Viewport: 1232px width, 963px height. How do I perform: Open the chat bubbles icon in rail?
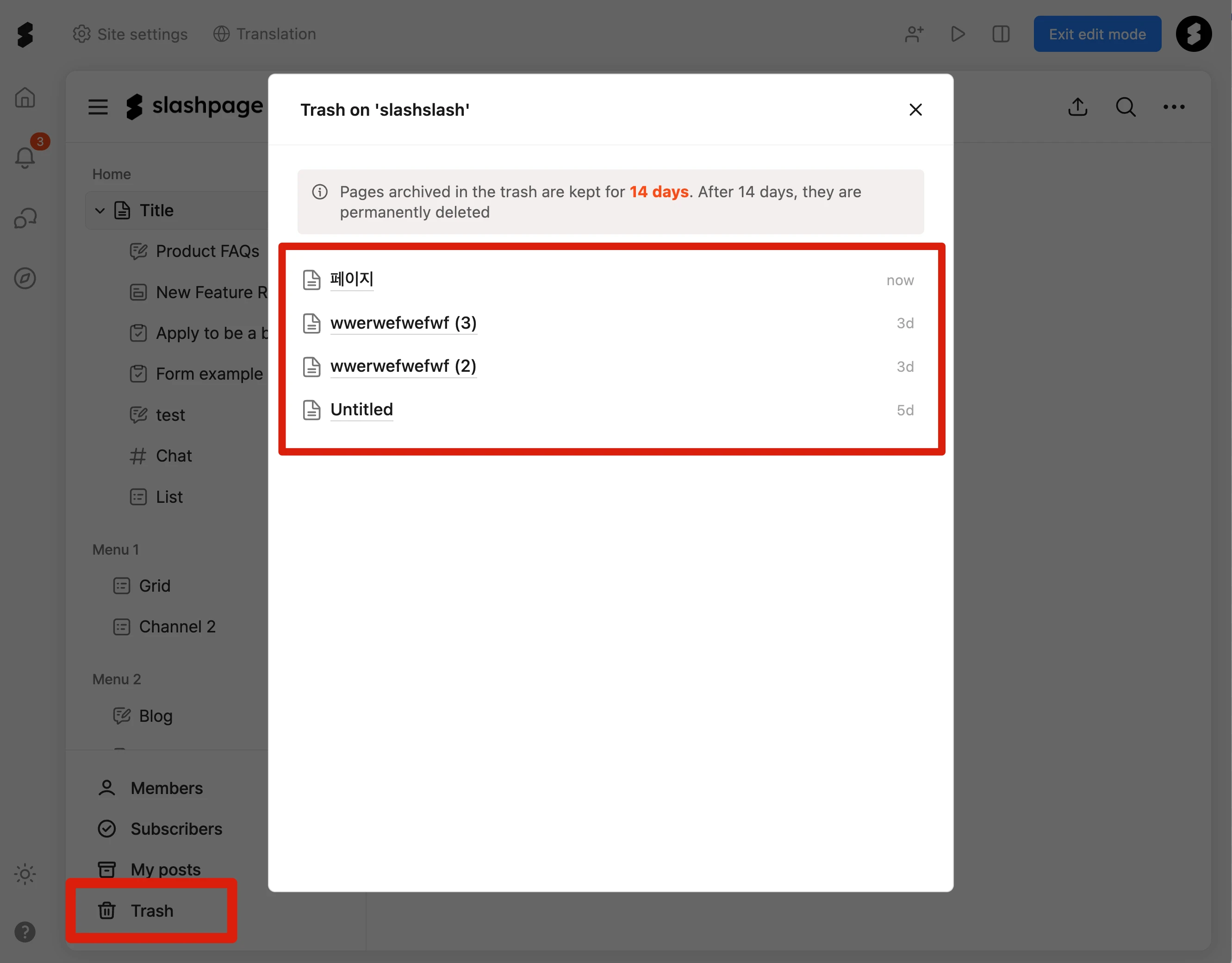coord(25,219)
